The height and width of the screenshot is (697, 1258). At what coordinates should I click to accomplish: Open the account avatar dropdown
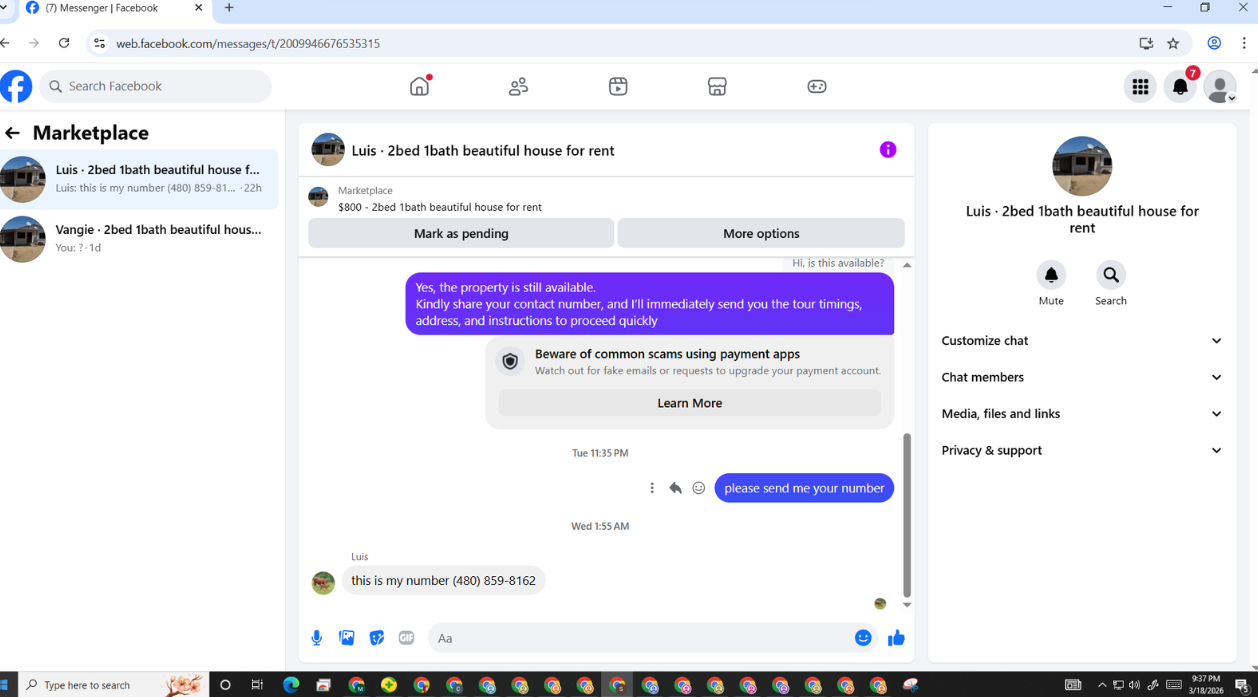[1220, 87]
